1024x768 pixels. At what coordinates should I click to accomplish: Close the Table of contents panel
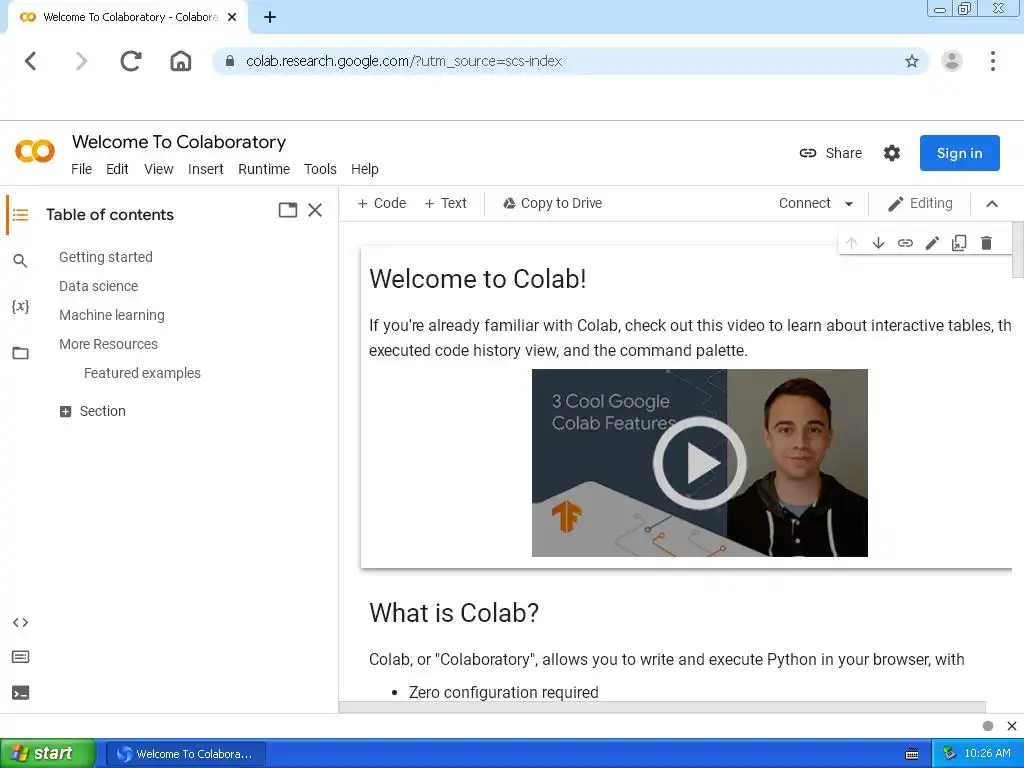(x=315, y=210)
